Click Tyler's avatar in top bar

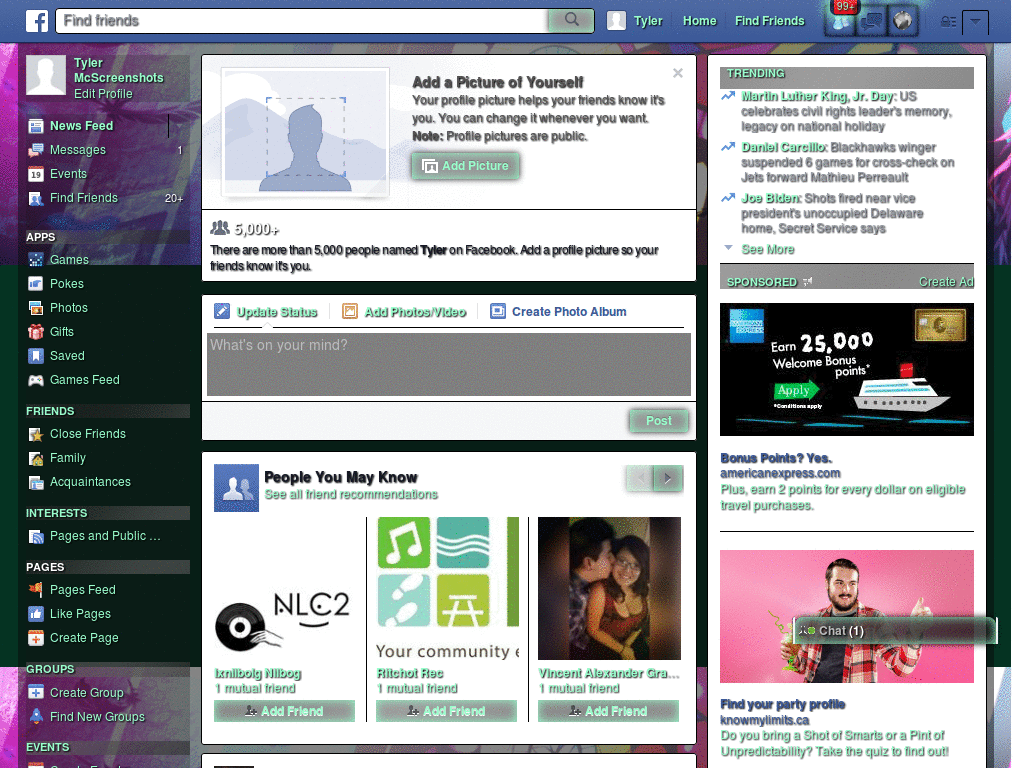616,21
